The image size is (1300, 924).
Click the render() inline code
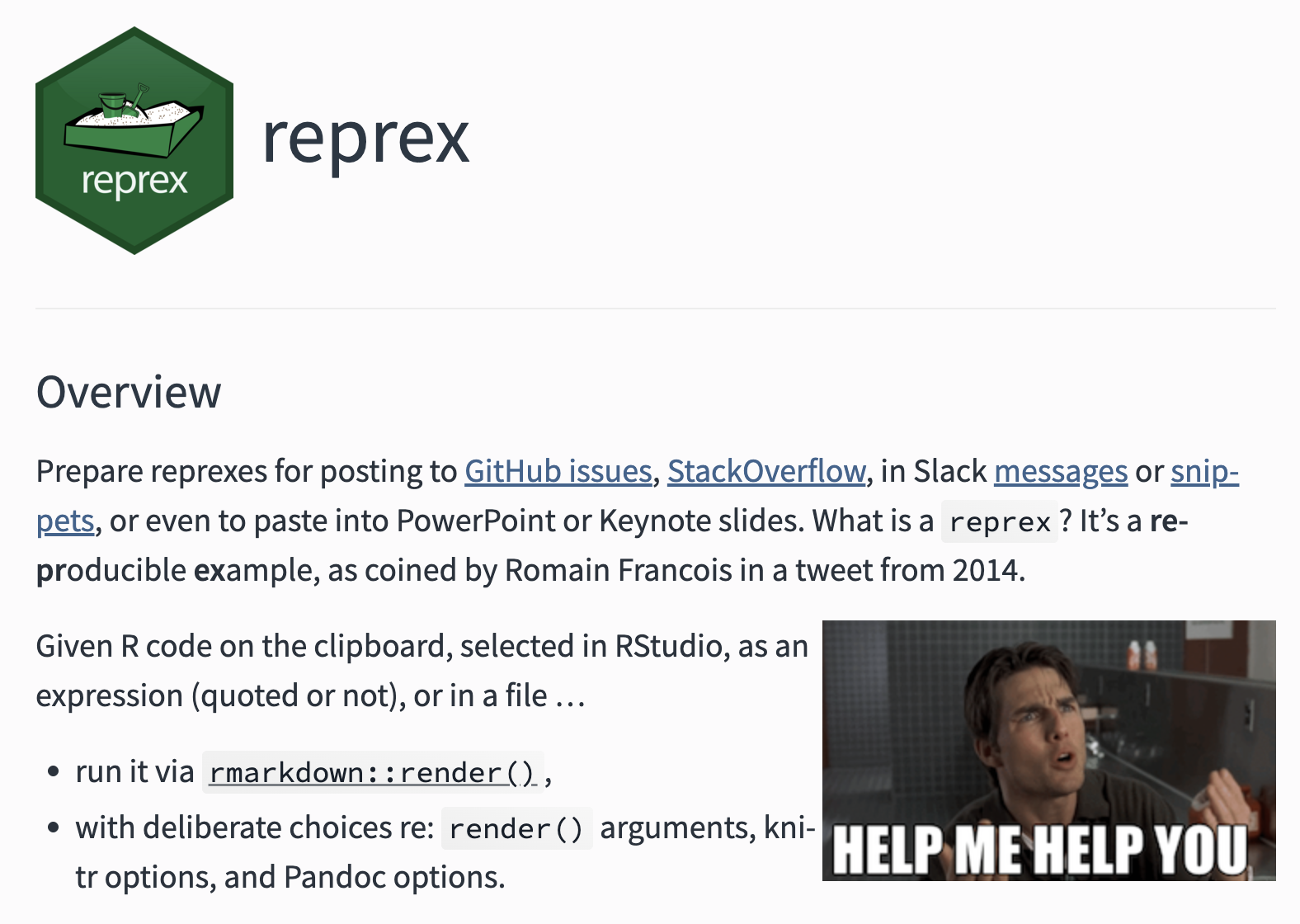516,829
